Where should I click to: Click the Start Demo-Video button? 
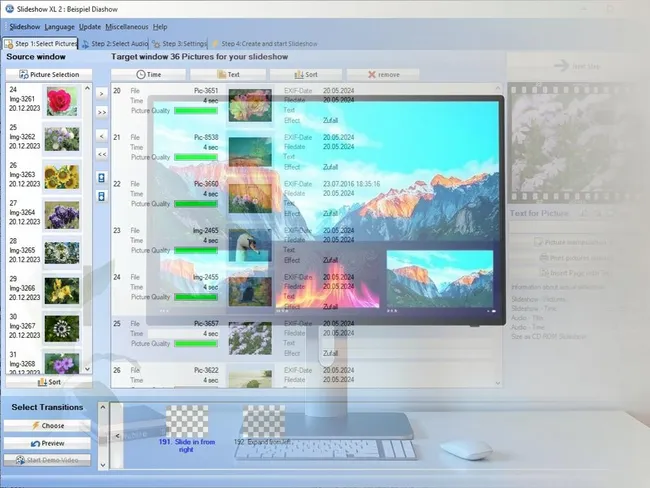47,460
